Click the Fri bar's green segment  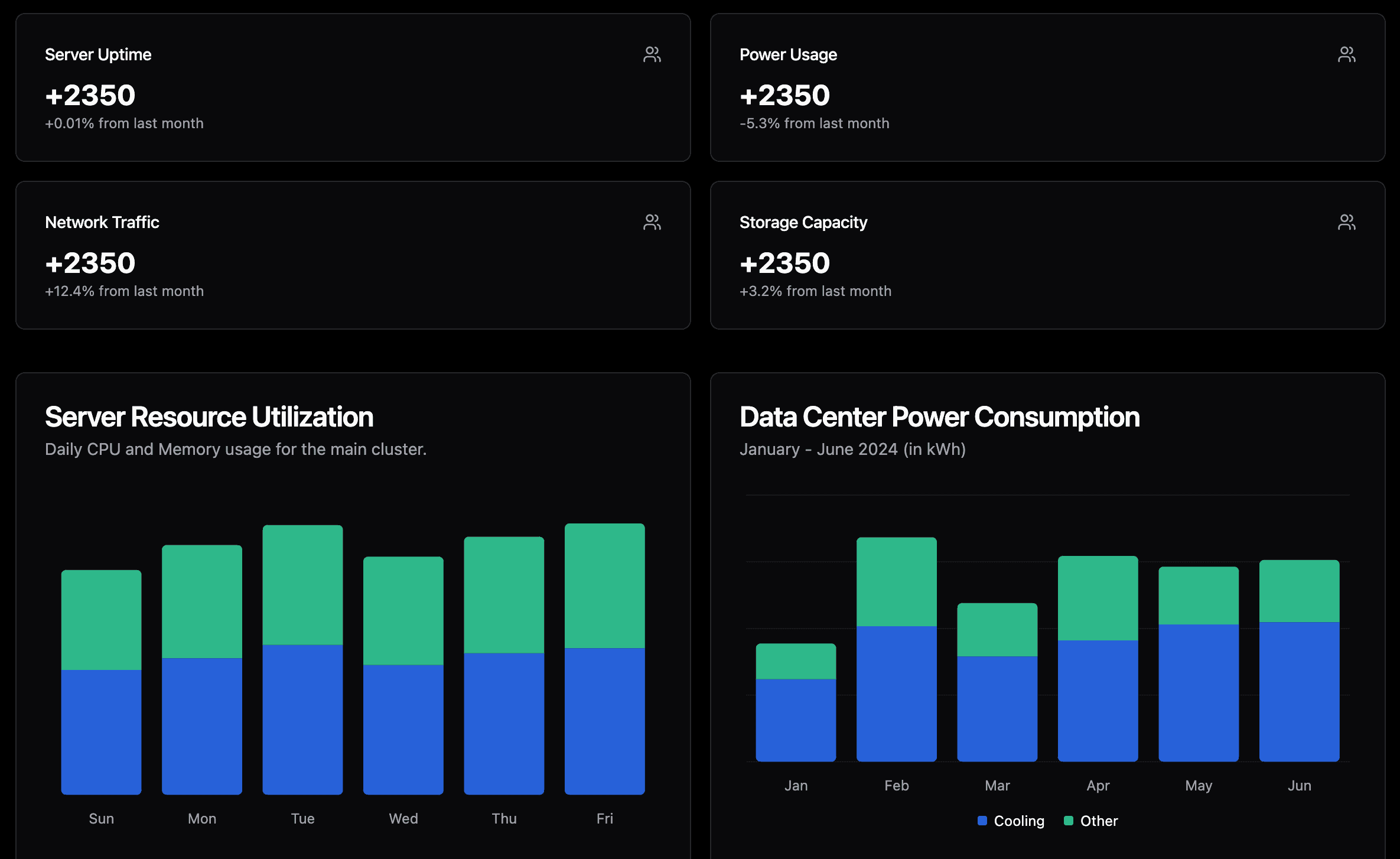click(605, 586)
